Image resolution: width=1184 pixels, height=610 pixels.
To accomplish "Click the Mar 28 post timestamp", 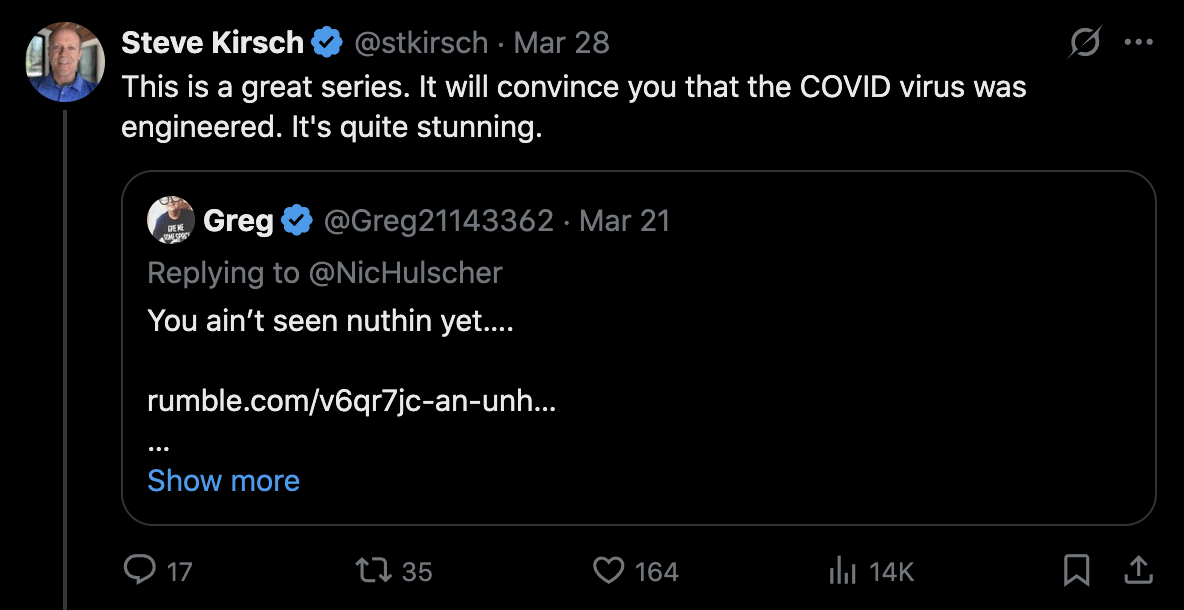I will click(561, 43).
